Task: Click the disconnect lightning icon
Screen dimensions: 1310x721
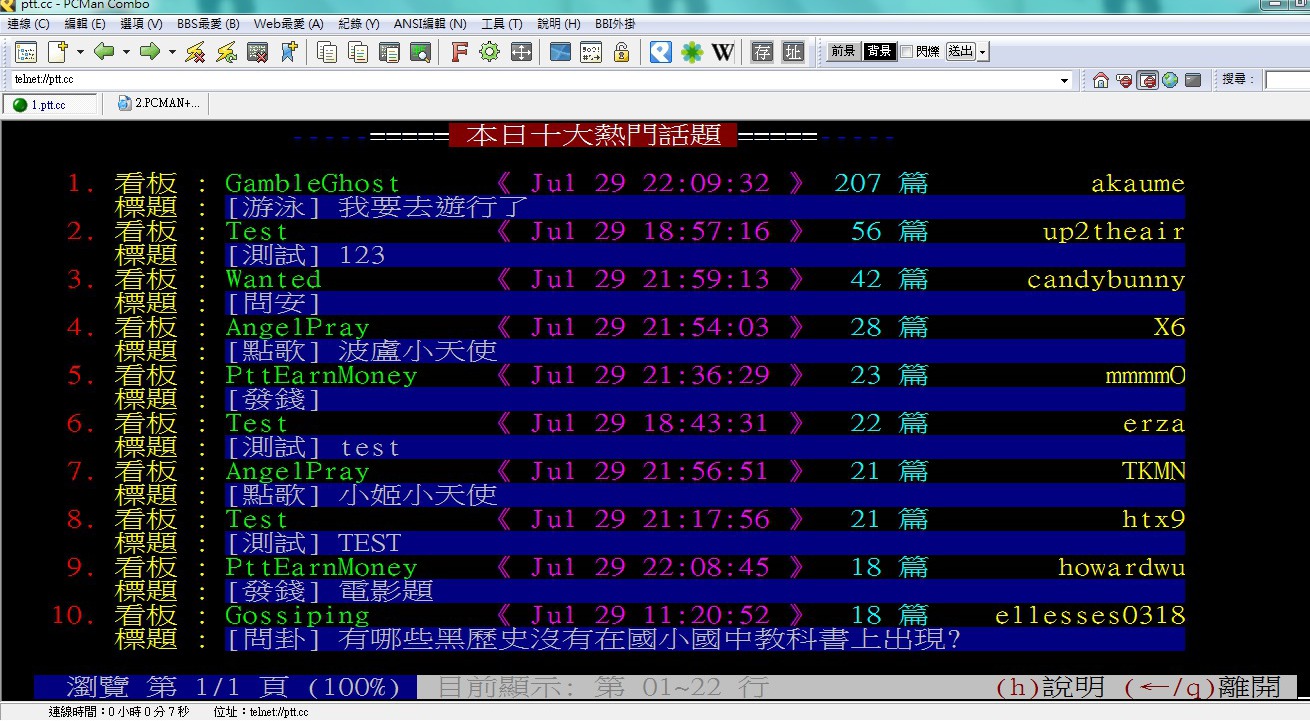Action: (195, 52)
